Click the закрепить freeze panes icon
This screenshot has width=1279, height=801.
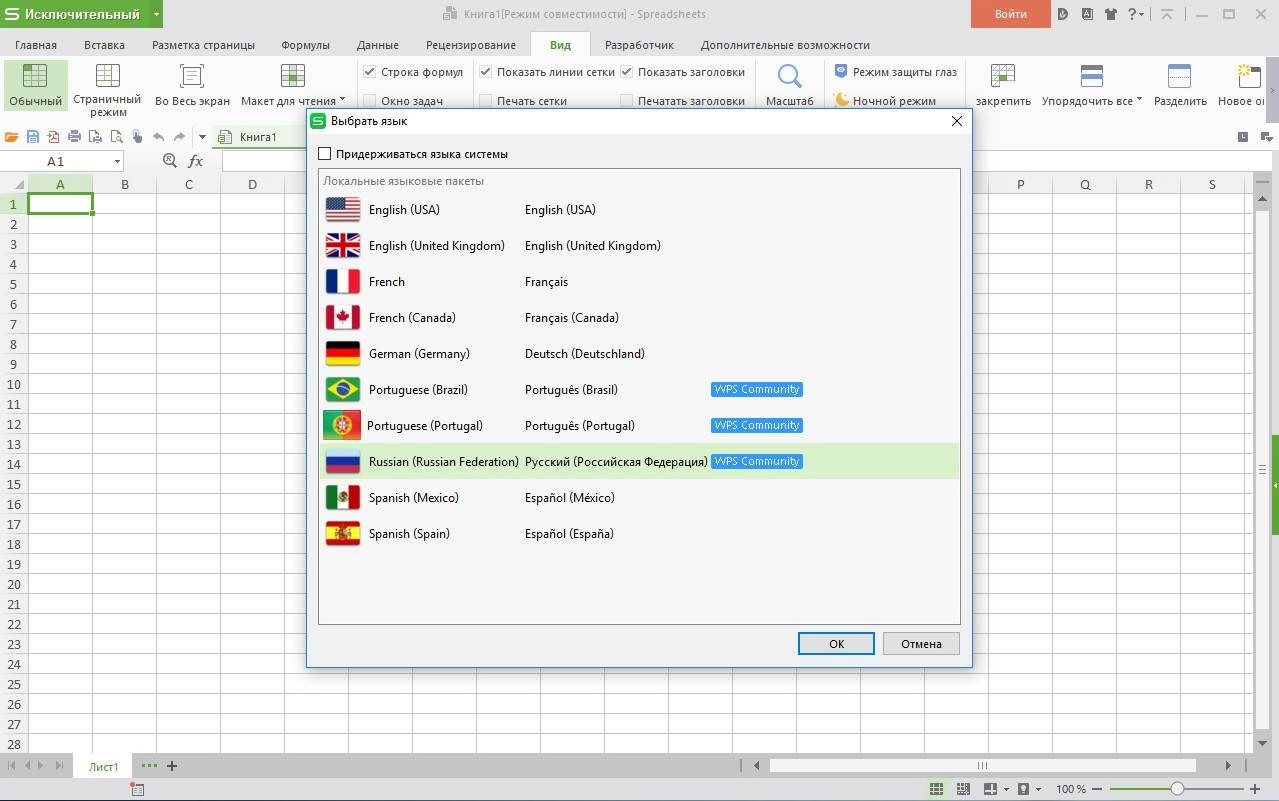click(x=1003, y=76)
